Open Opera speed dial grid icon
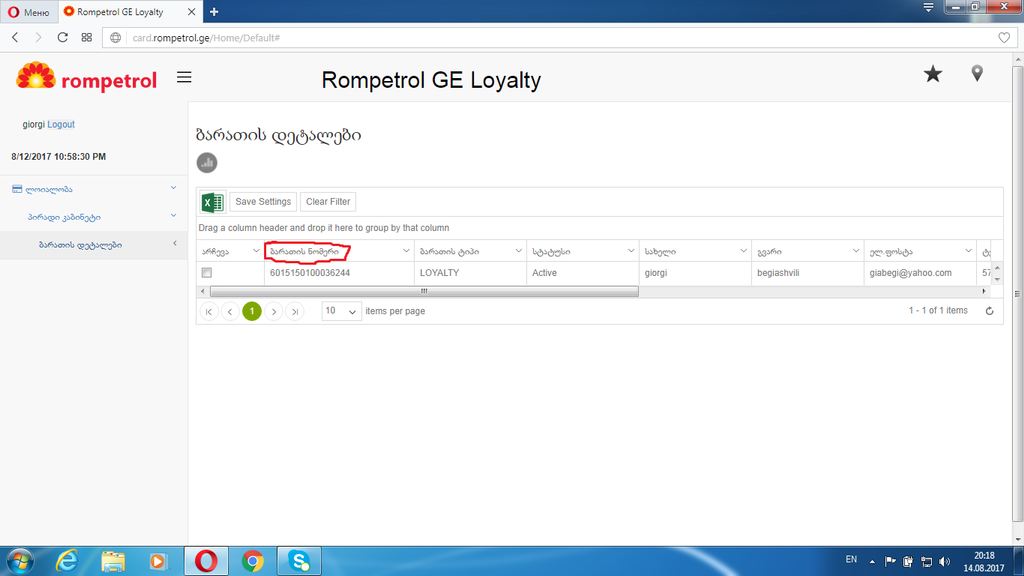 (x=87, y=38)
